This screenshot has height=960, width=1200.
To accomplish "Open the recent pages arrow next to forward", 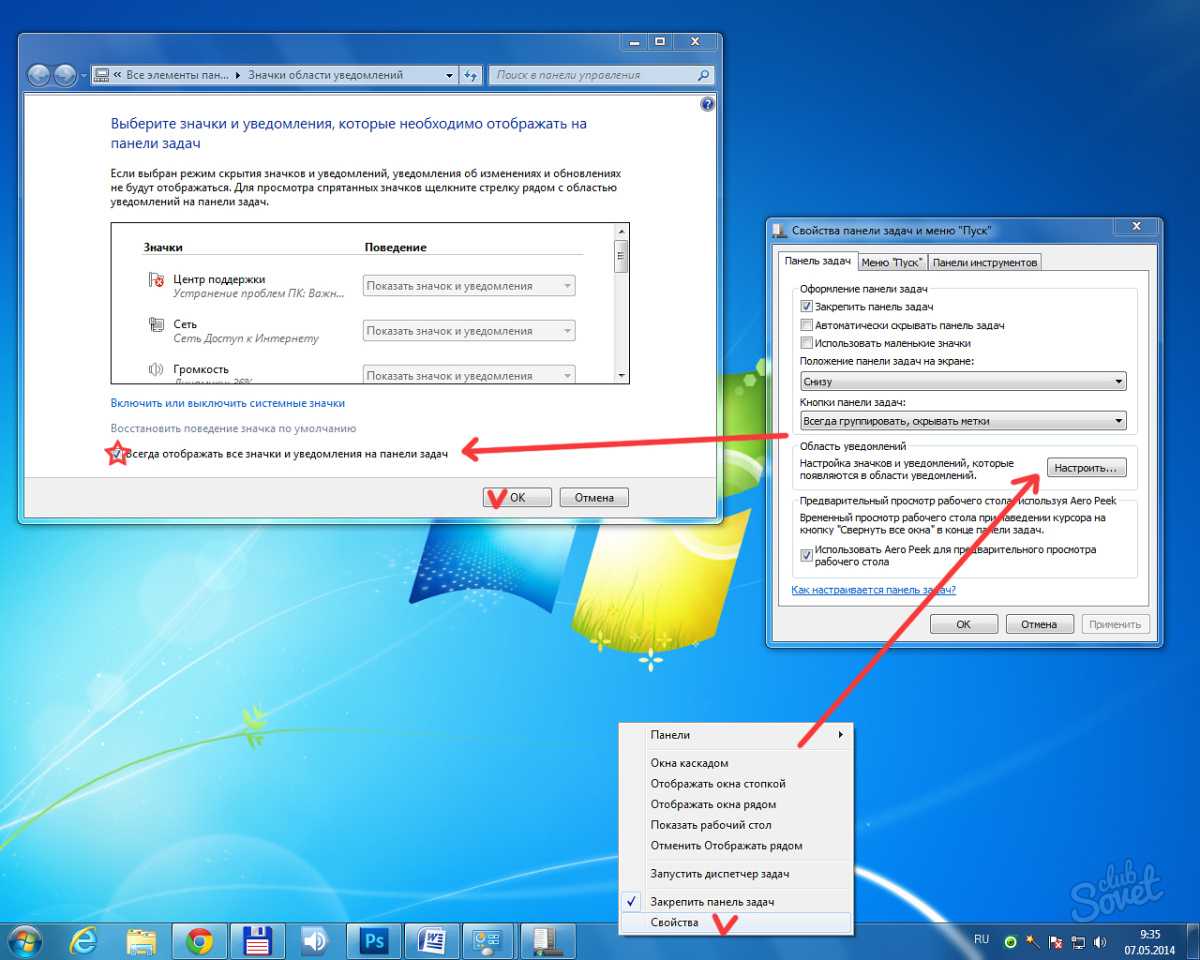I will pos(83,76).
